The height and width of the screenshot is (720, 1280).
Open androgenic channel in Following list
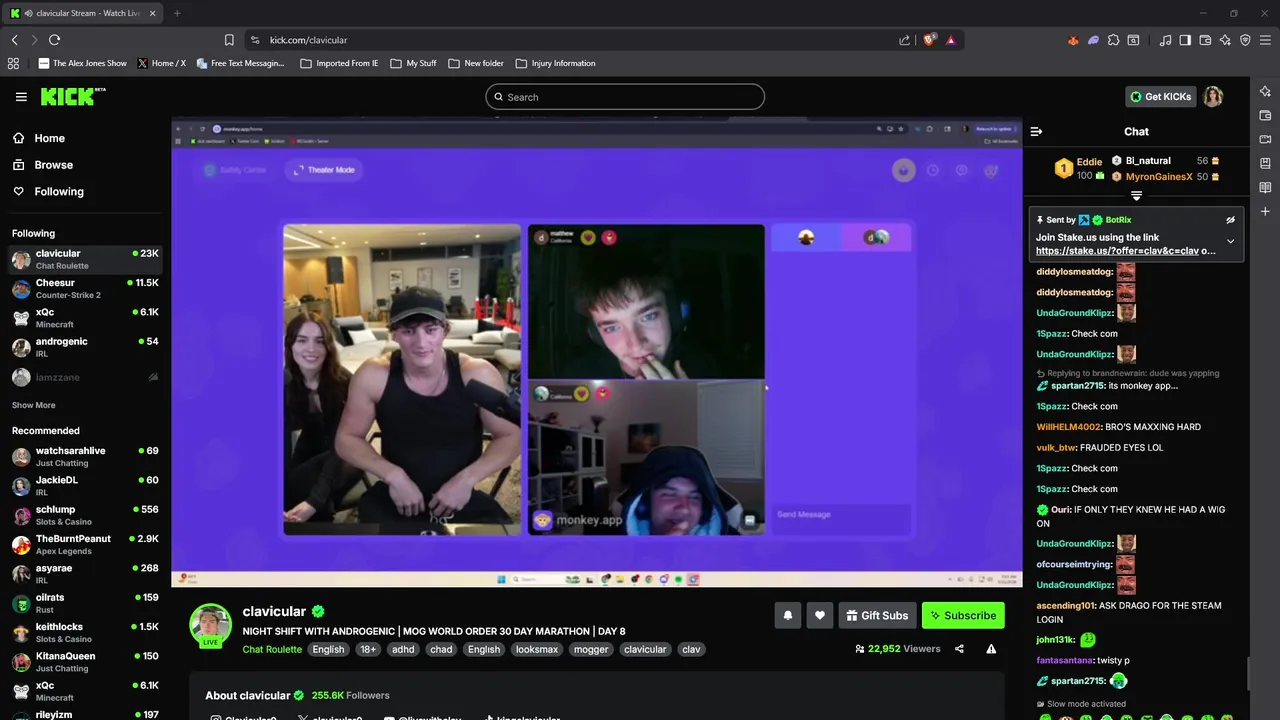coord(85,348)
